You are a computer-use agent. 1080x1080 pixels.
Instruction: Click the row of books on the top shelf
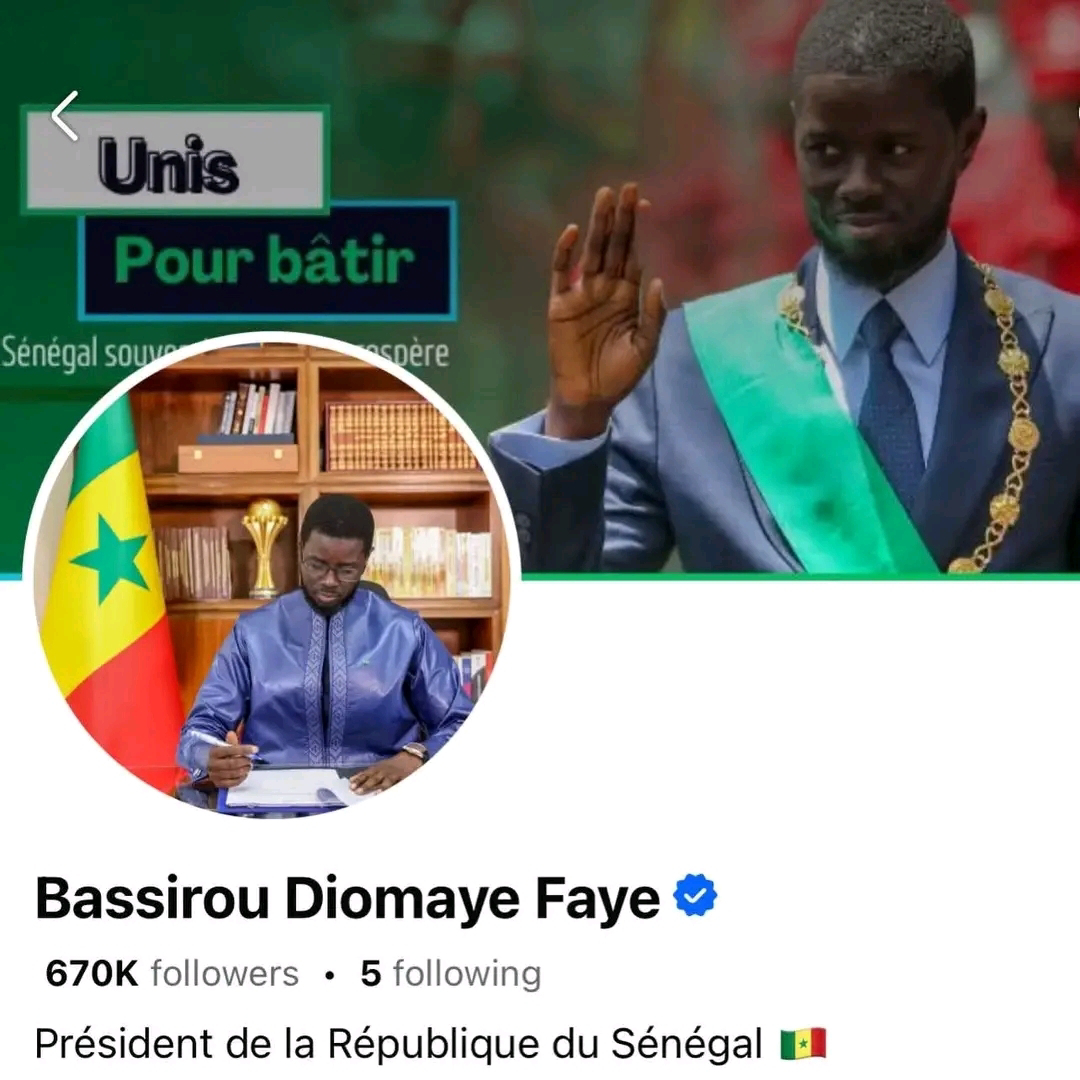258,409
